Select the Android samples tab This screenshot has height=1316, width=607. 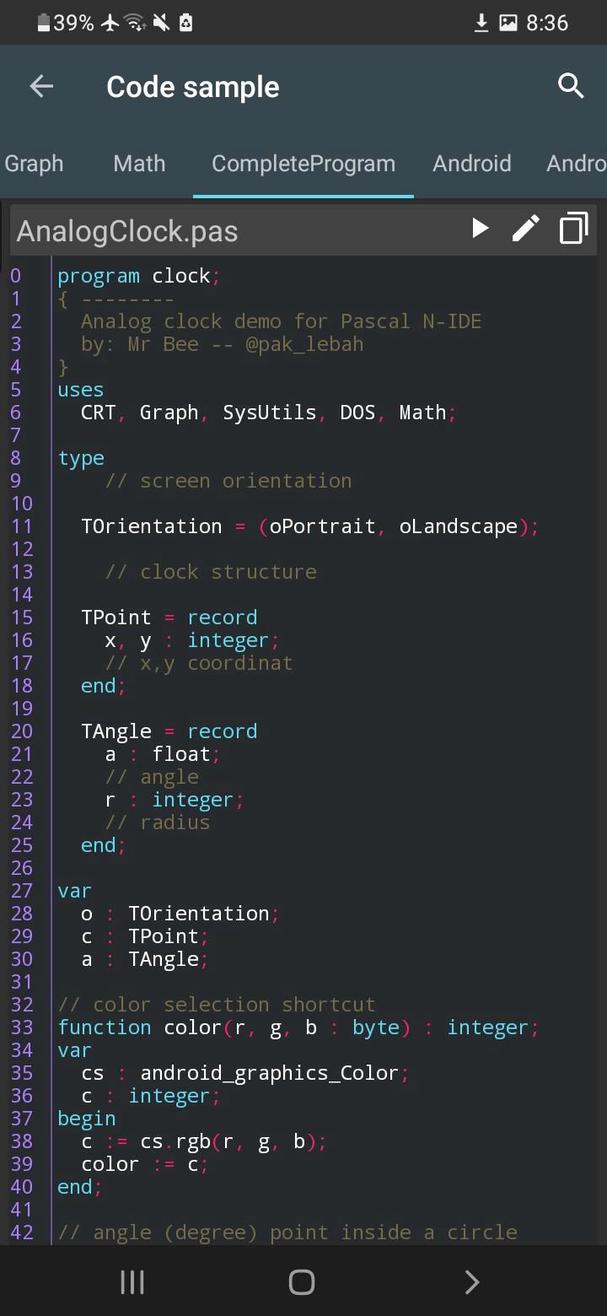pyautogui.click(x=471, y=163)
